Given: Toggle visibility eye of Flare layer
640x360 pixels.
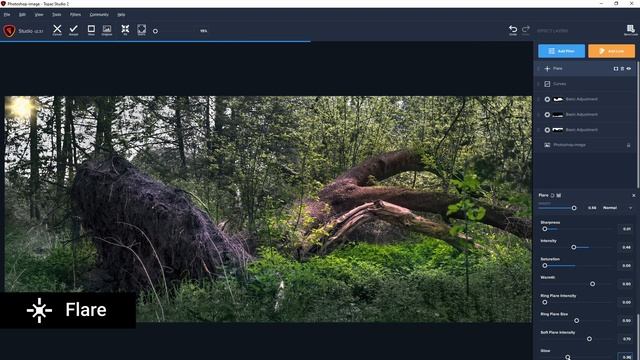Looking at the screenshot, I should tap(629, 69).
